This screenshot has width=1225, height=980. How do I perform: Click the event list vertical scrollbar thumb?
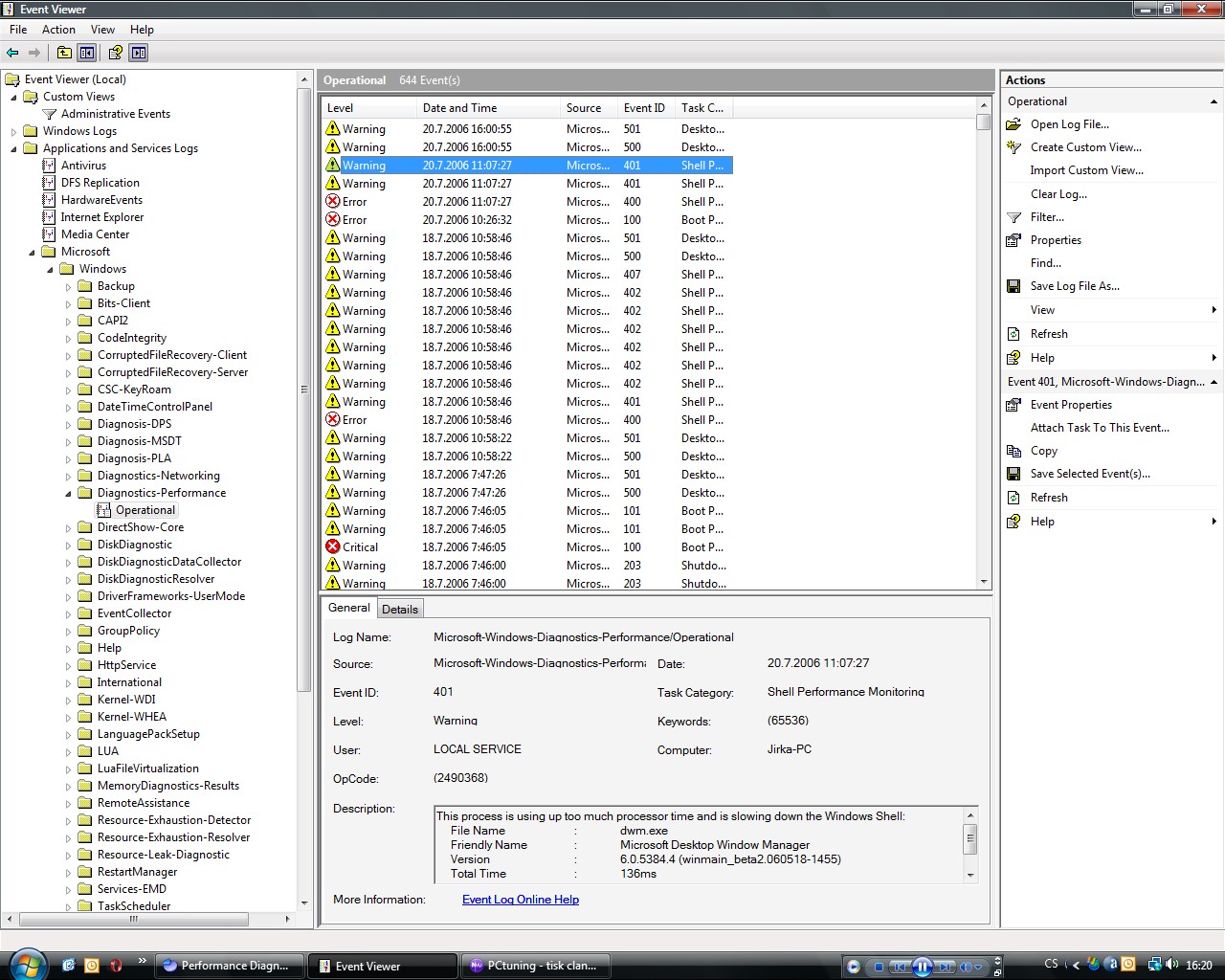pyautogui.click(x=983, y=122)
